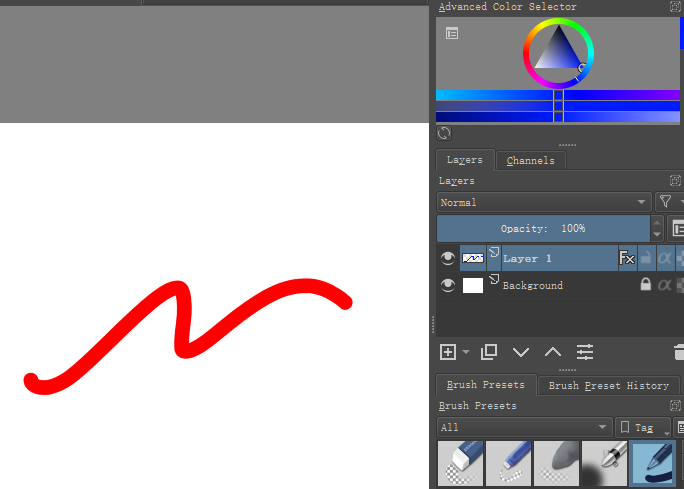Click the paint layer type icon on Layer 1
This screenshot has height=489, width=684.
coord(494,252)
